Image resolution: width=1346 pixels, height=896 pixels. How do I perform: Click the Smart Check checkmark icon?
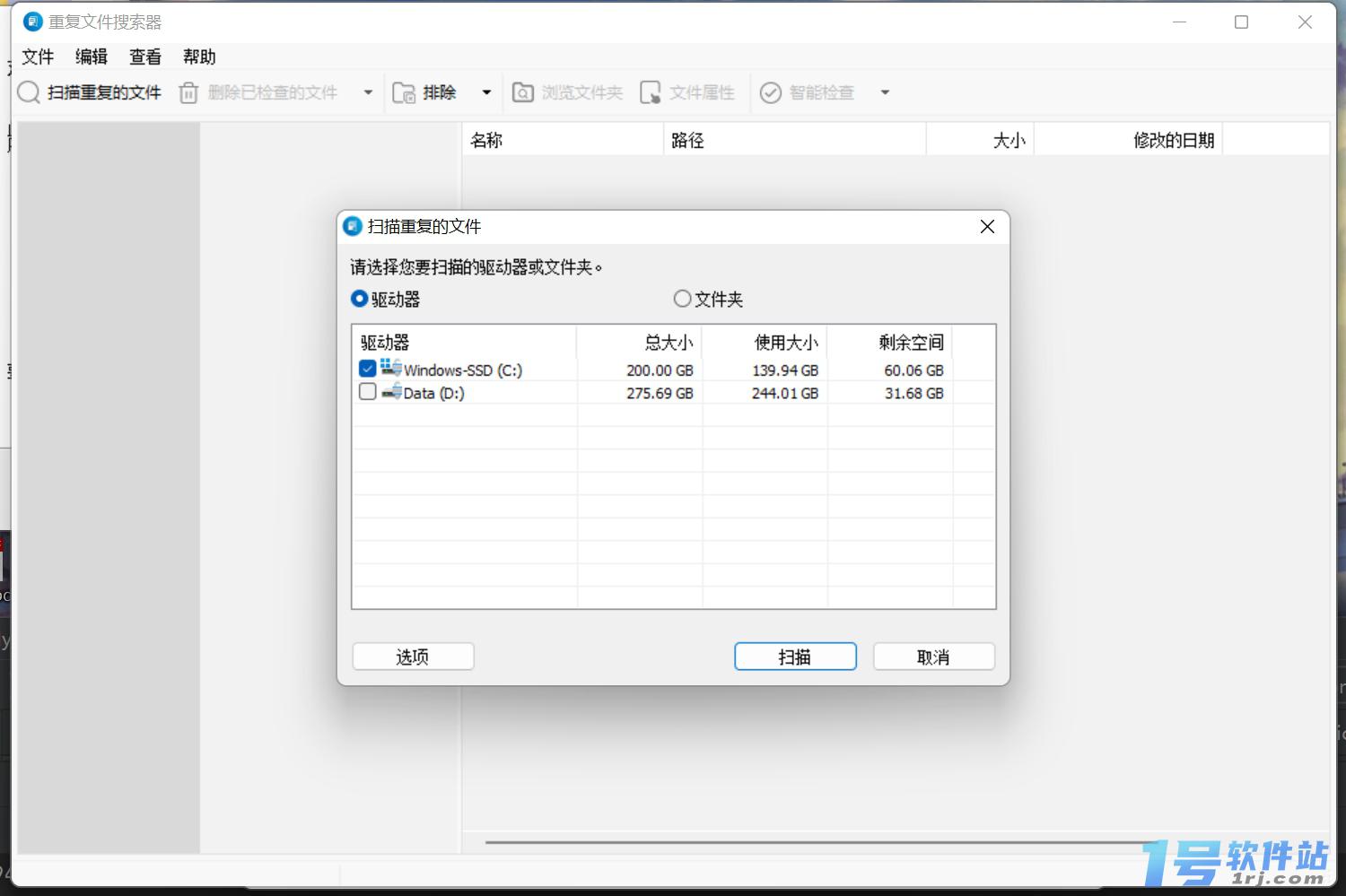(771, 92)
